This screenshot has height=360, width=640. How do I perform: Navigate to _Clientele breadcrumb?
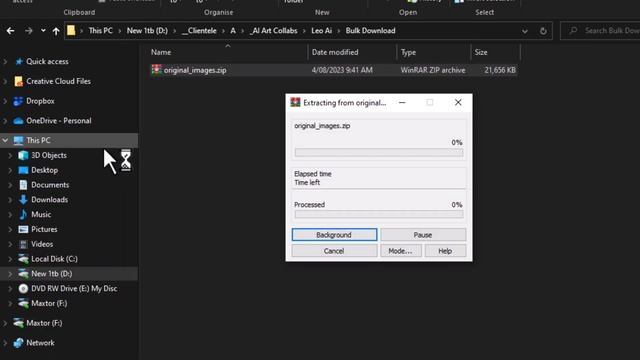click(x=199, y=31)
